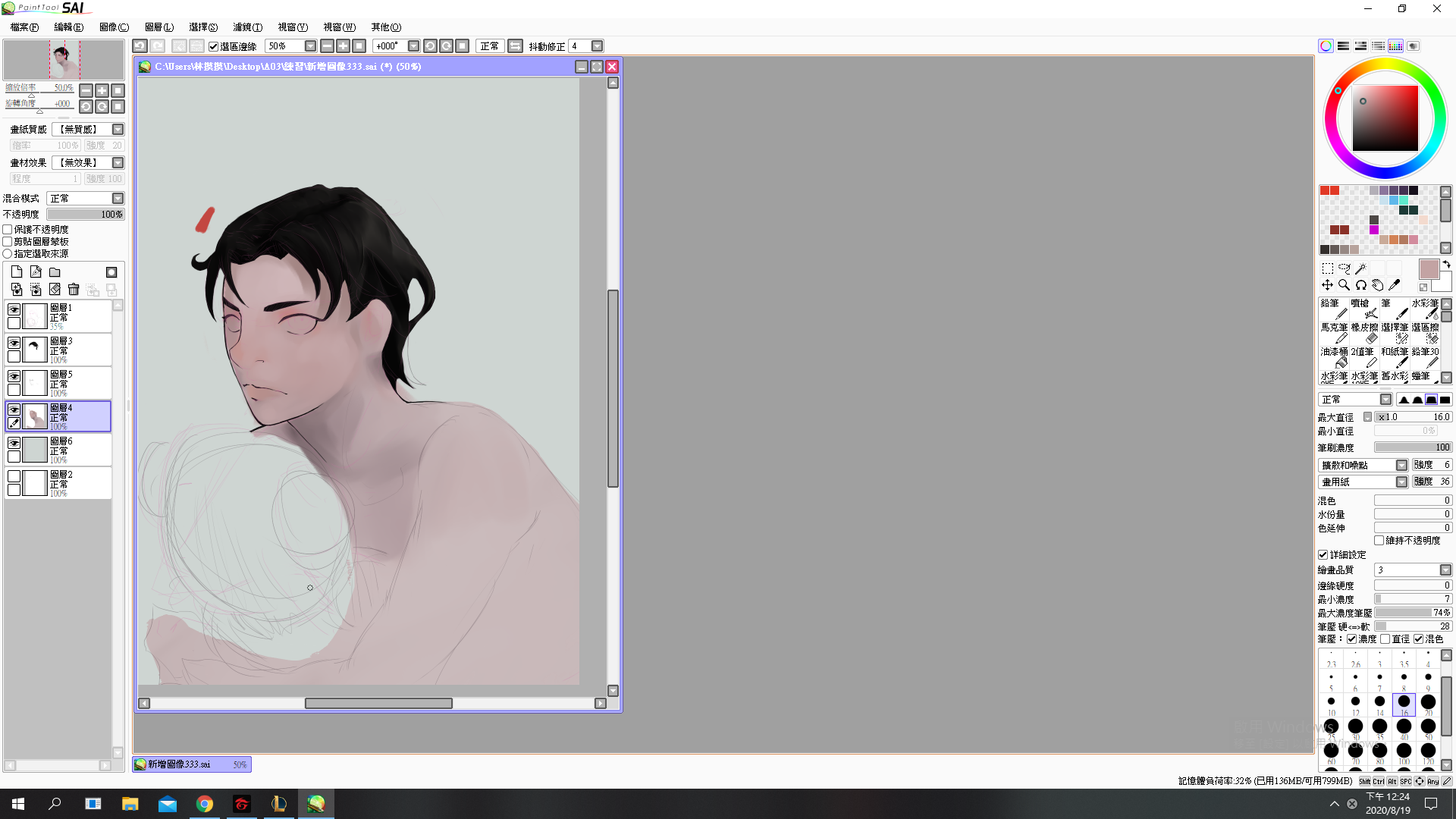
Task: Enable 保護不透明度 preserve opacity
Action: [x=8, y=229]
